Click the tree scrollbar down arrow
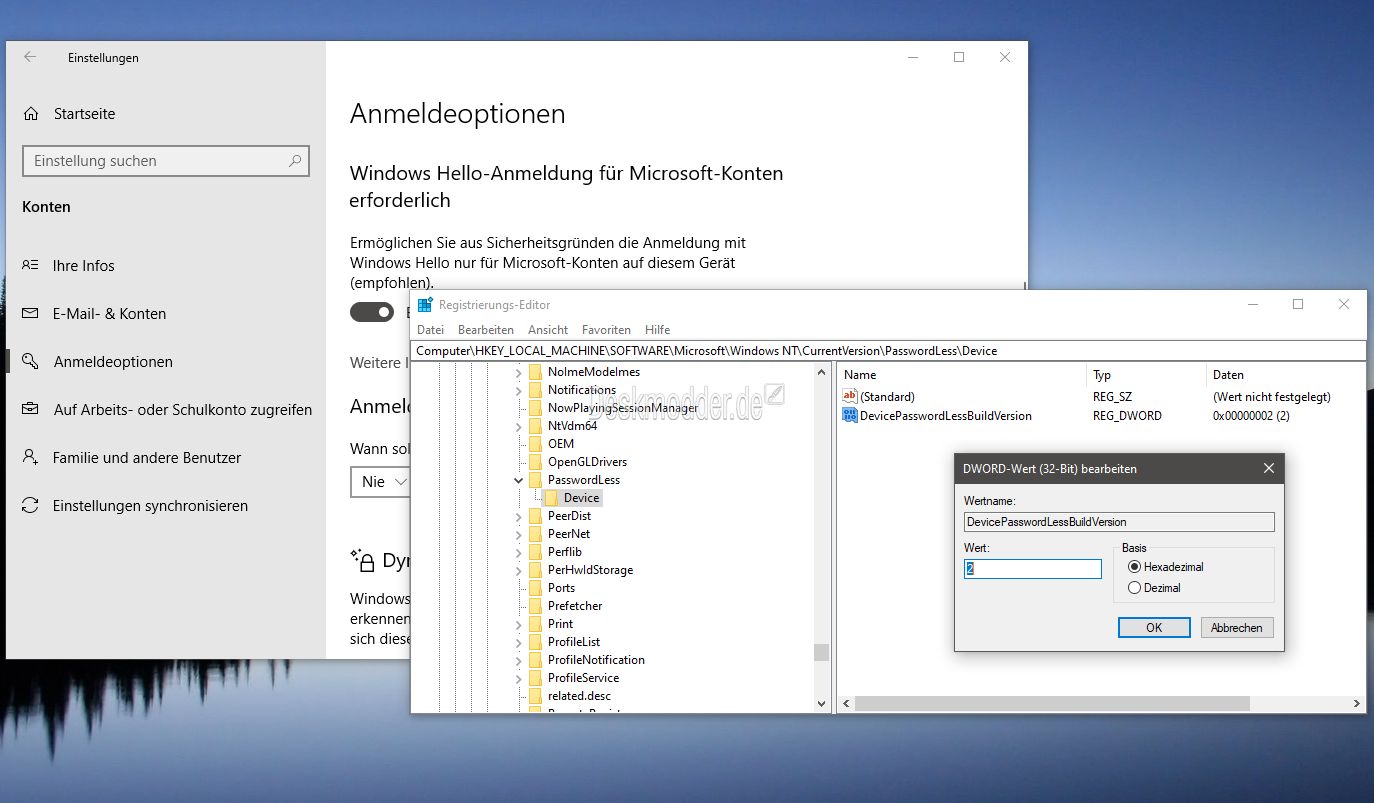The height and width of the screenshot is (803, 1374). coord(821,704)
